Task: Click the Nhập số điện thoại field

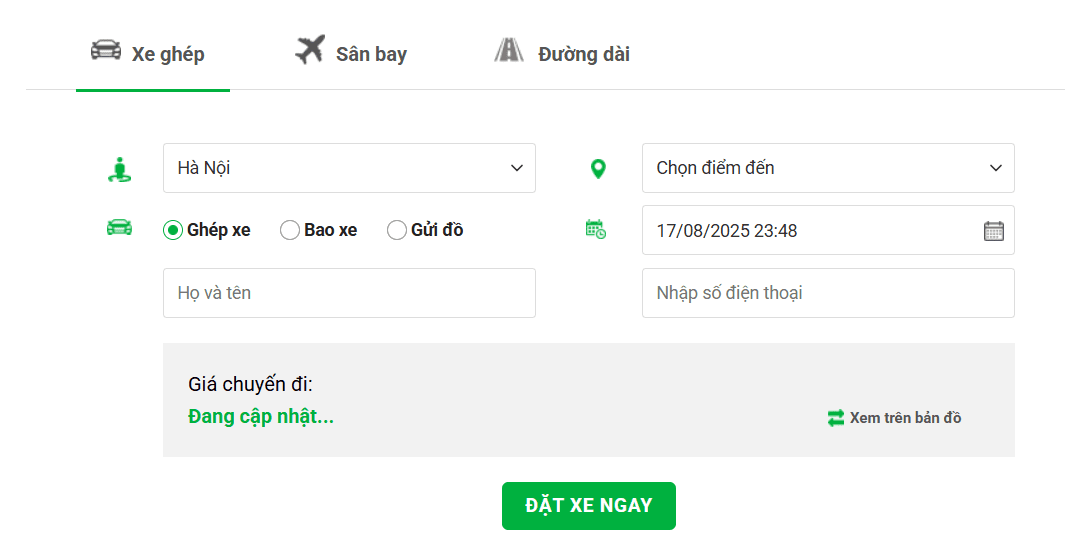Action: pyautogui.click(x=828, y=293)
